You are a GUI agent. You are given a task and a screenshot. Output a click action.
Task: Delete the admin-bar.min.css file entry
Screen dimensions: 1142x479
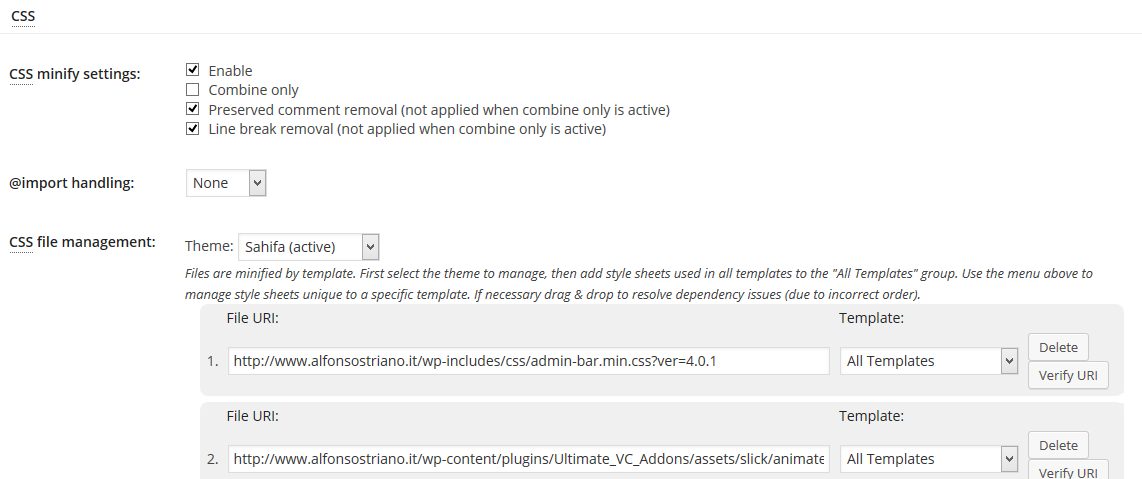point(1058,347)
